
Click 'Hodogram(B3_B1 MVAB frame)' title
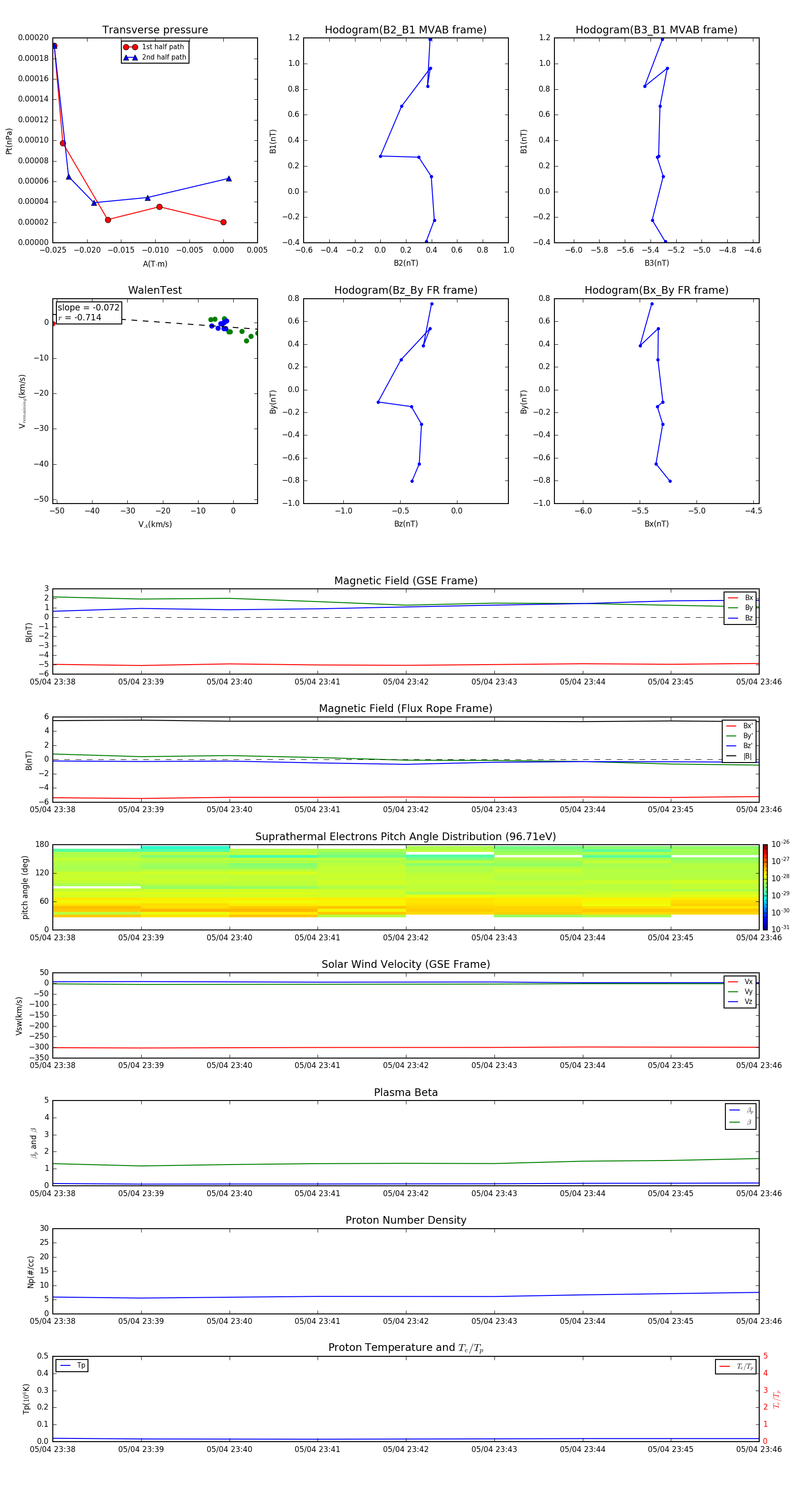(656, 30)
